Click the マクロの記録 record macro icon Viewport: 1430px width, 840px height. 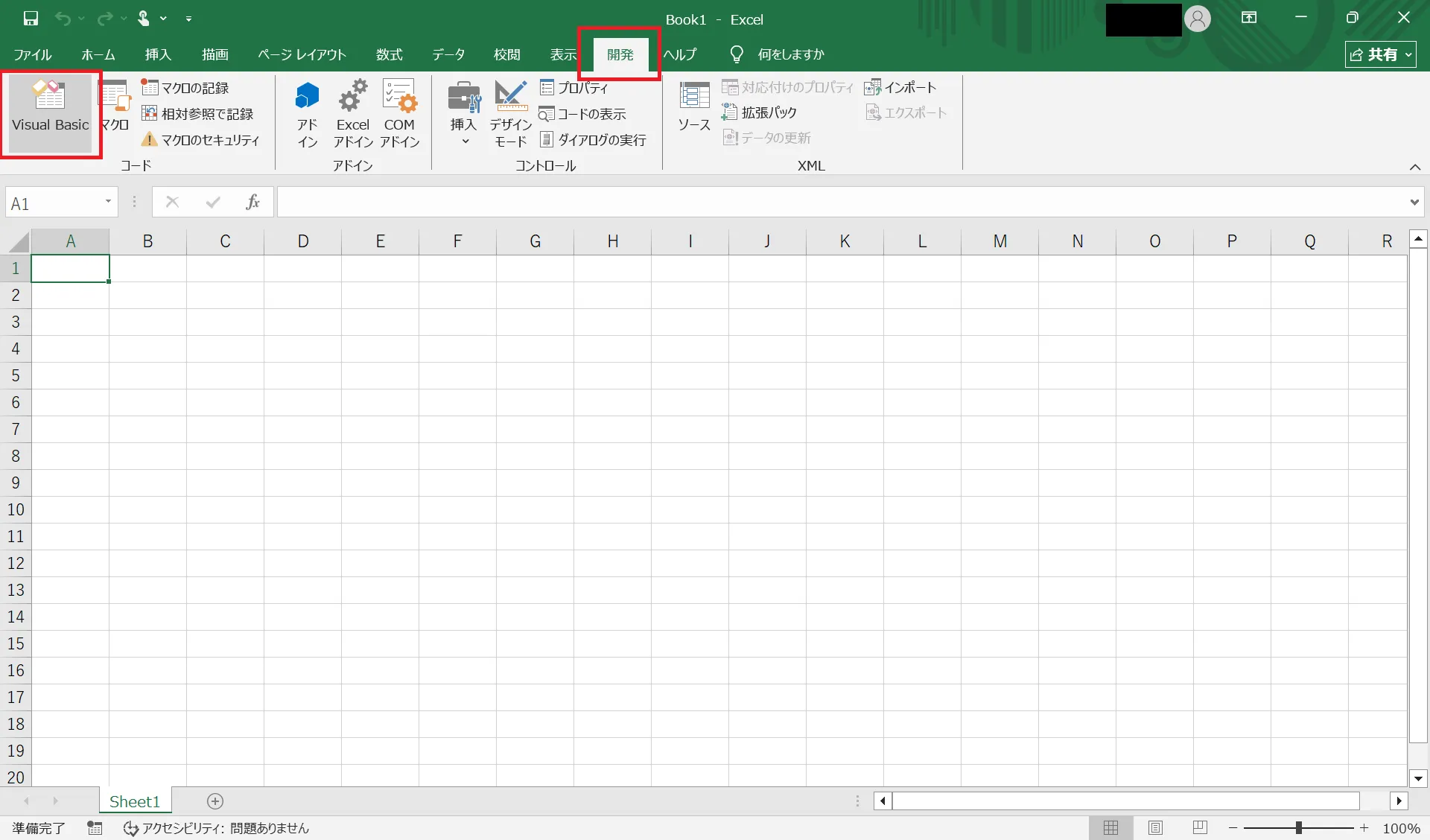coord(150,88)
